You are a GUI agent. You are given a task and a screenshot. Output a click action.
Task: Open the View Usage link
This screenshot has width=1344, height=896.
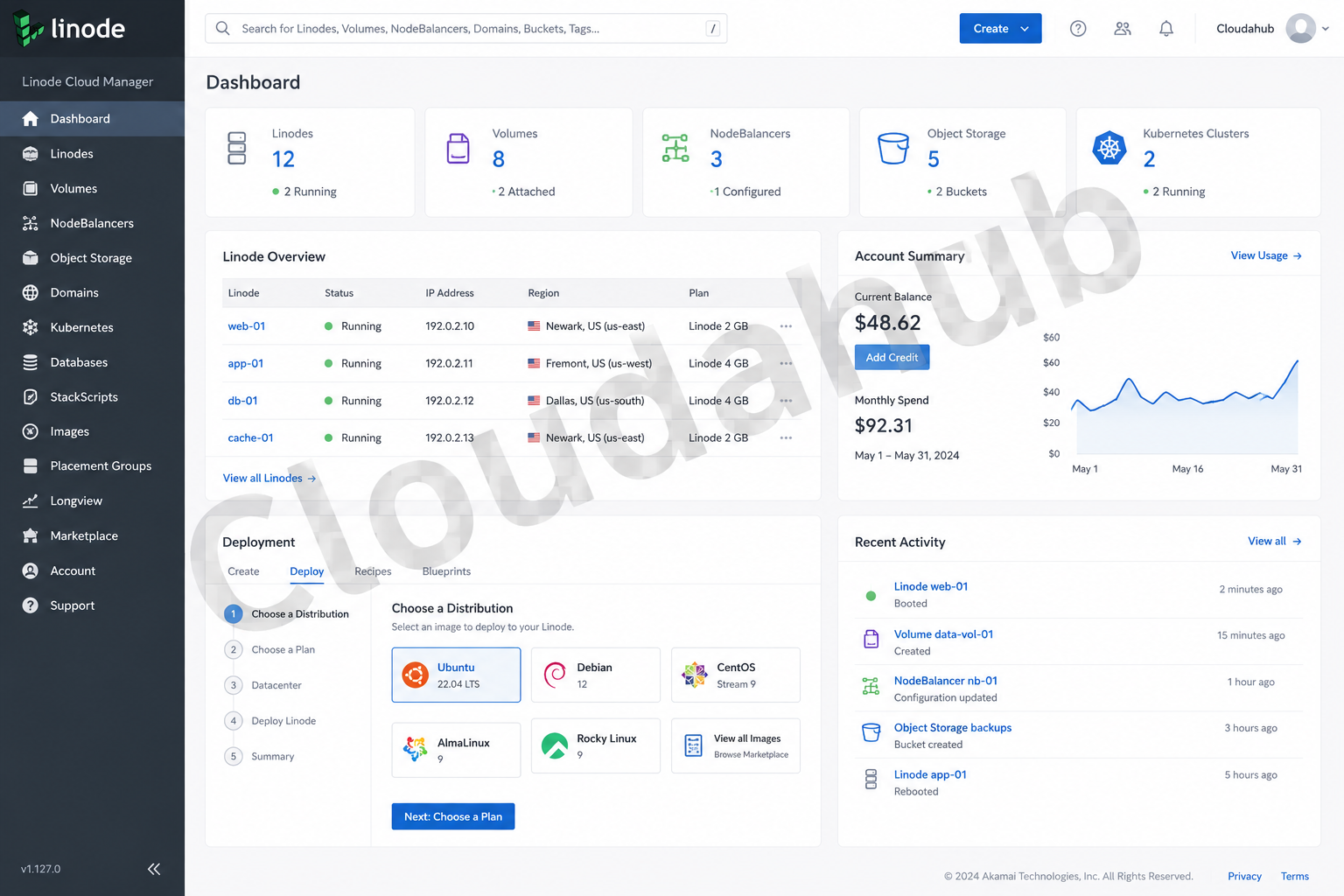coord(1266,255)
